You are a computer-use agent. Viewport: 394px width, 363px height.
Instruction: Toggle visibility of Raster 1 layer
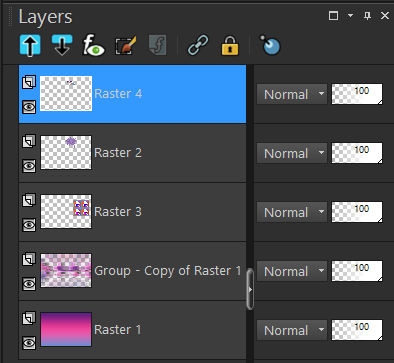click(x=29, y=343)
